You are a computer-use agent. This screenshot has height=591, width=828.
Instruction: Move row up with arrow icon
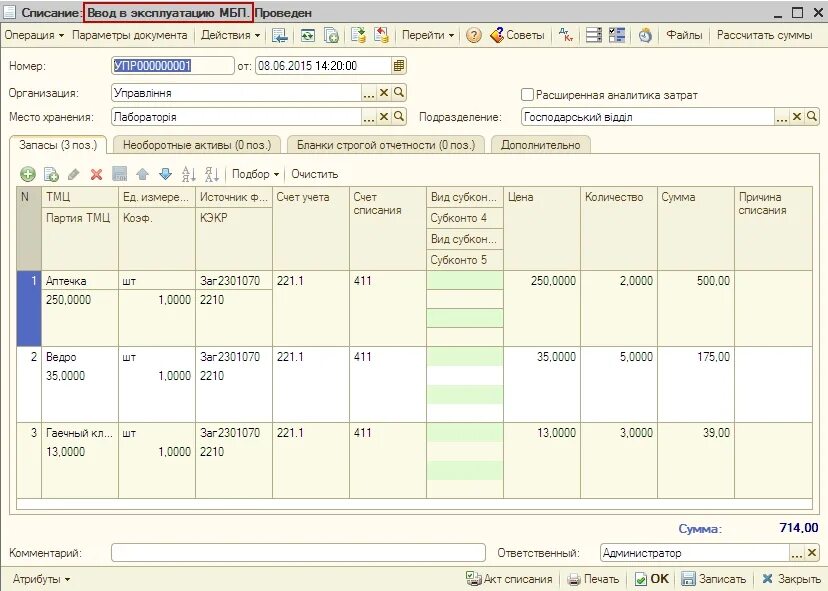(143, 174)
